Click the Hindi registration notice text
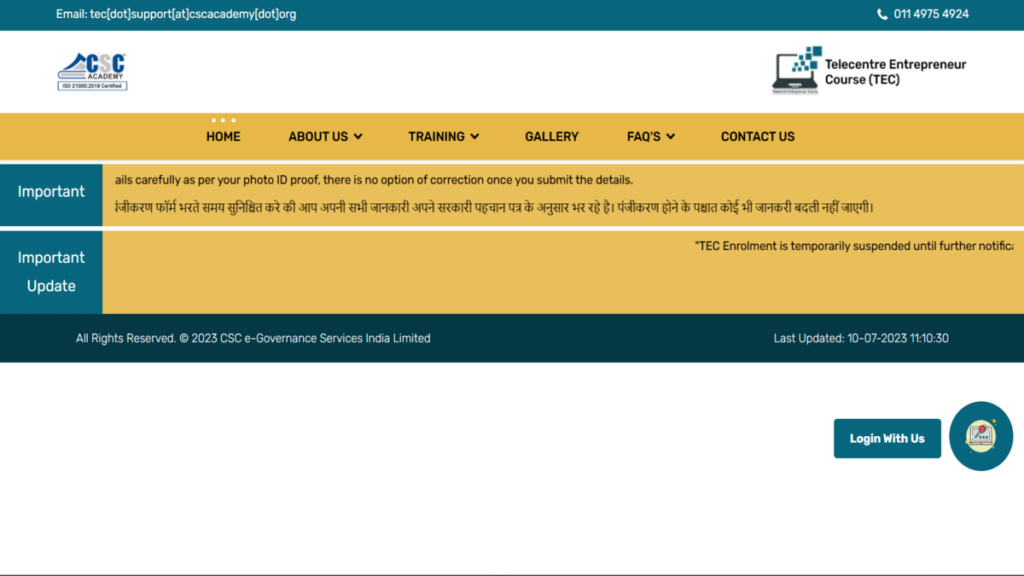Viewport: 1024px width, 576px height. (494, 208)
